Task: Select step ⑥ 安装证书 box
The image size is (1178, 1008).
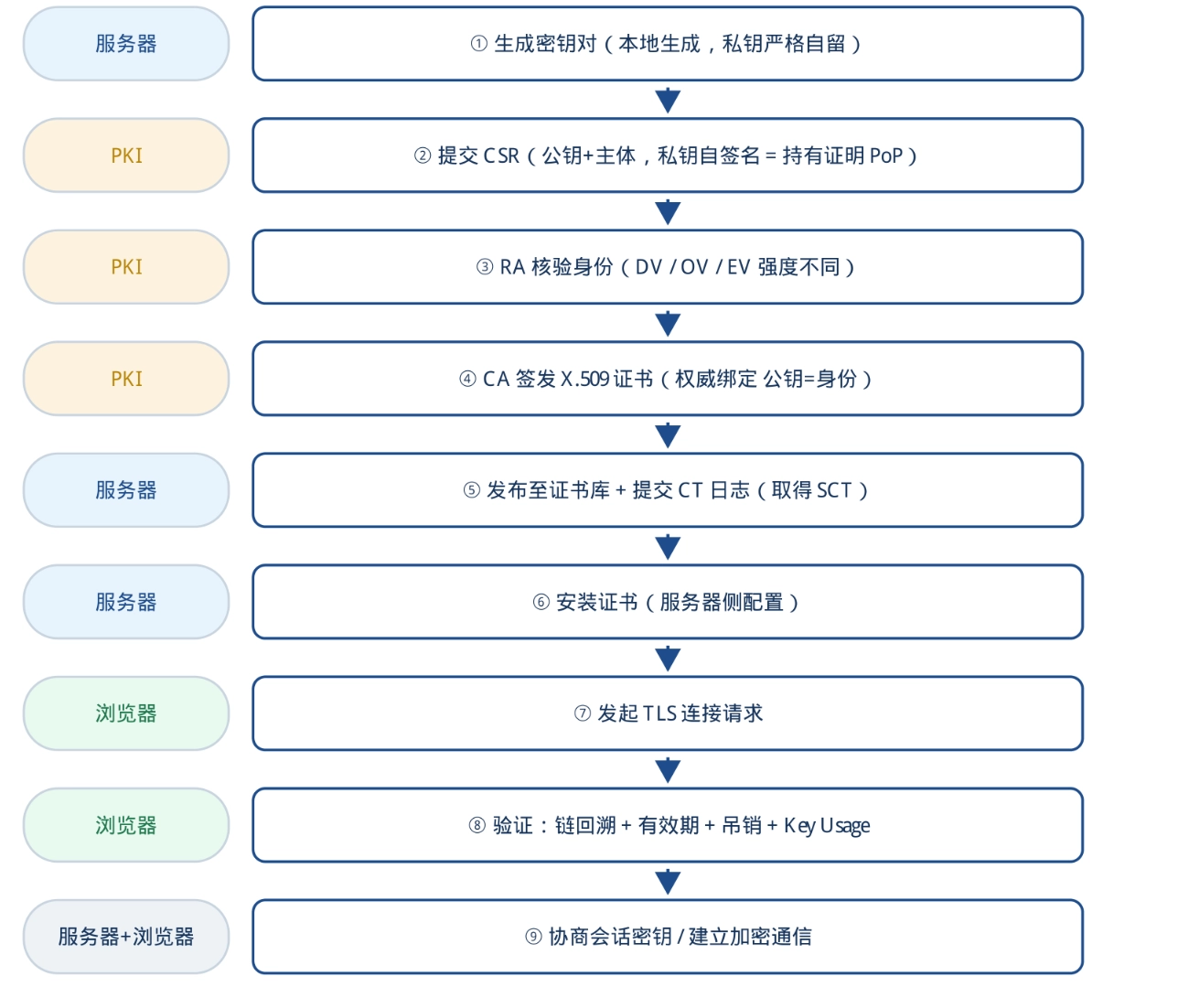Action: tap(668, 602)
